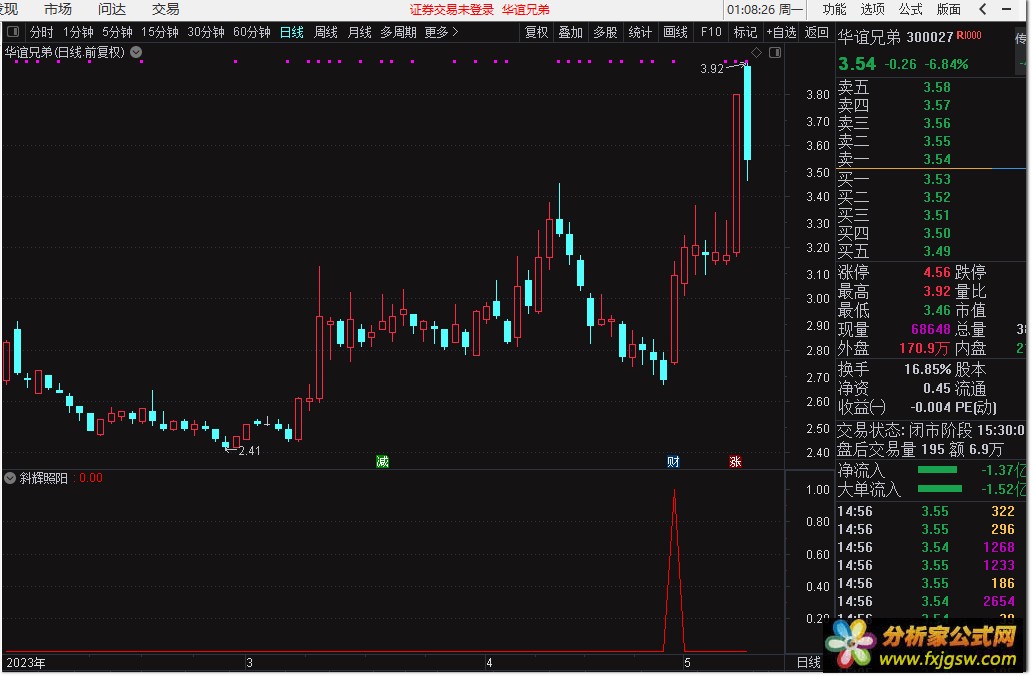Click the 最高 value 3.92
This screenshot has height=676, width=1033.
[936, 291]
